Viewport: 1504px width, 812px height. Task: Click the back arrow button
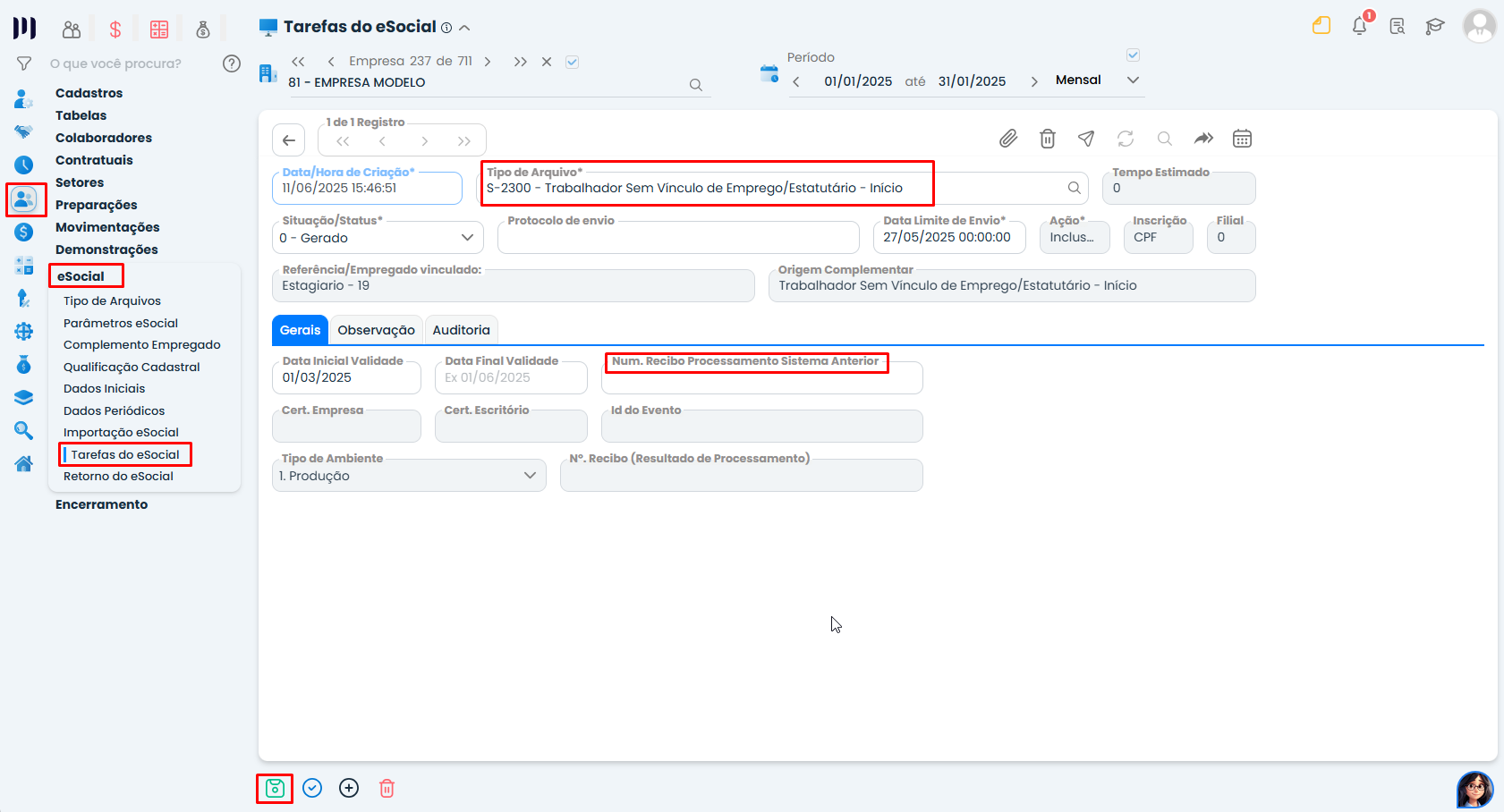click(289, 140)
